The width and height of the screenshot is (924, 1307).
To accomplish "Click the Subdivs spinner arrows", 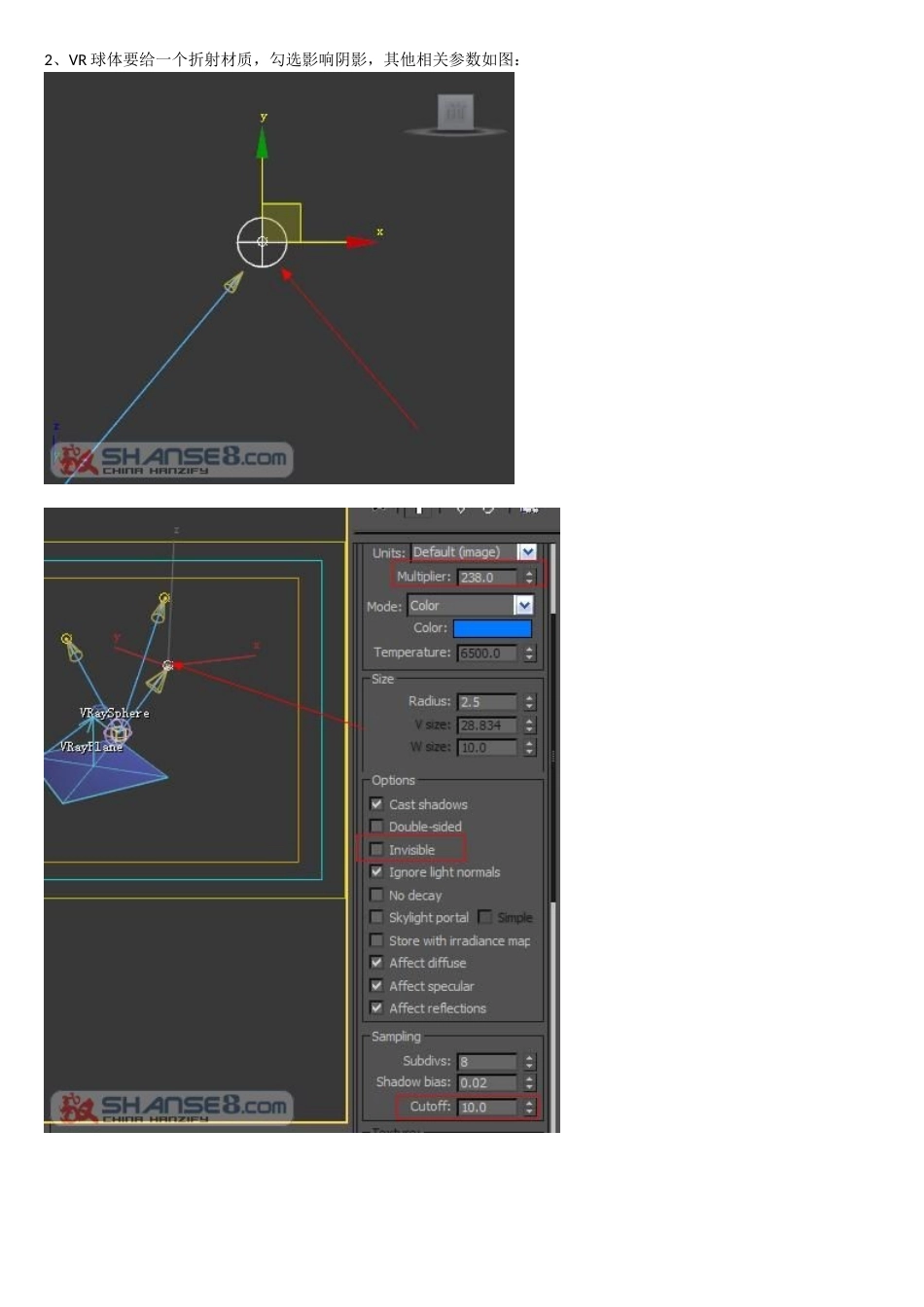I will click(529, 1061).
